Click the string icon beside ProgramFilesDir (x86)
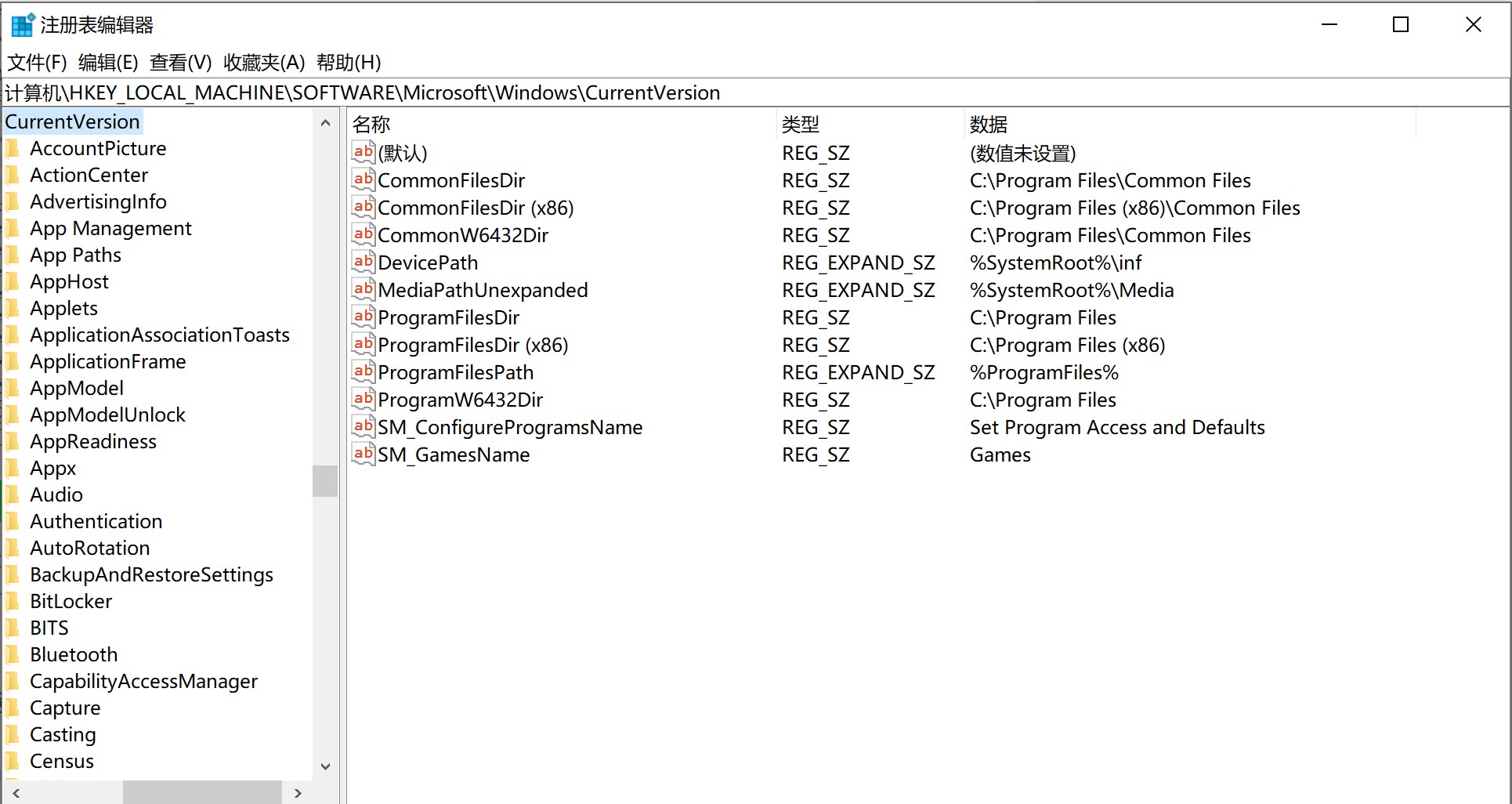This screenshot has width=1512, height=804. click(x=364, y=344)
